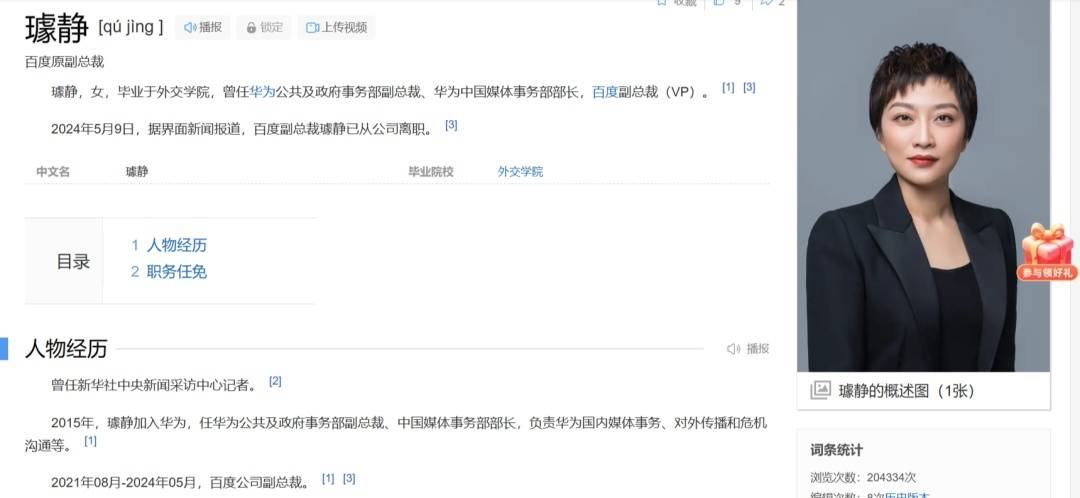1080x498 pixels.
Task: Click the 历史版本 link in 词条统计
Action: [906, 495]
